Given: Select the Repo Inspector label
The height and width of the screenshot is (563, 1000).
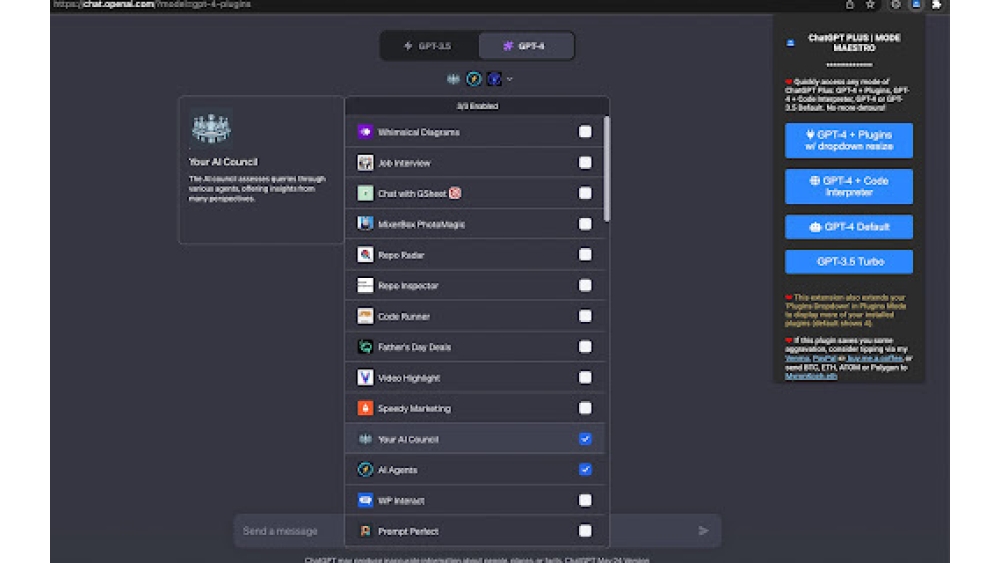Looking at the screenshot, I should 408,286.
